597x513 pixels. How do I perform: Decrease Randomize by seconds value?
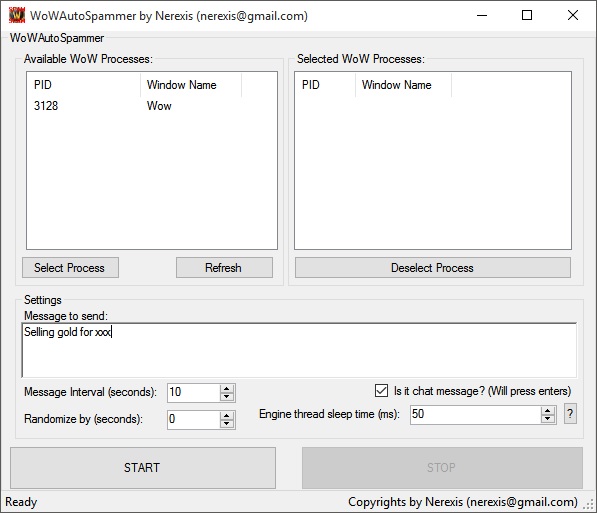click(227, 424)
